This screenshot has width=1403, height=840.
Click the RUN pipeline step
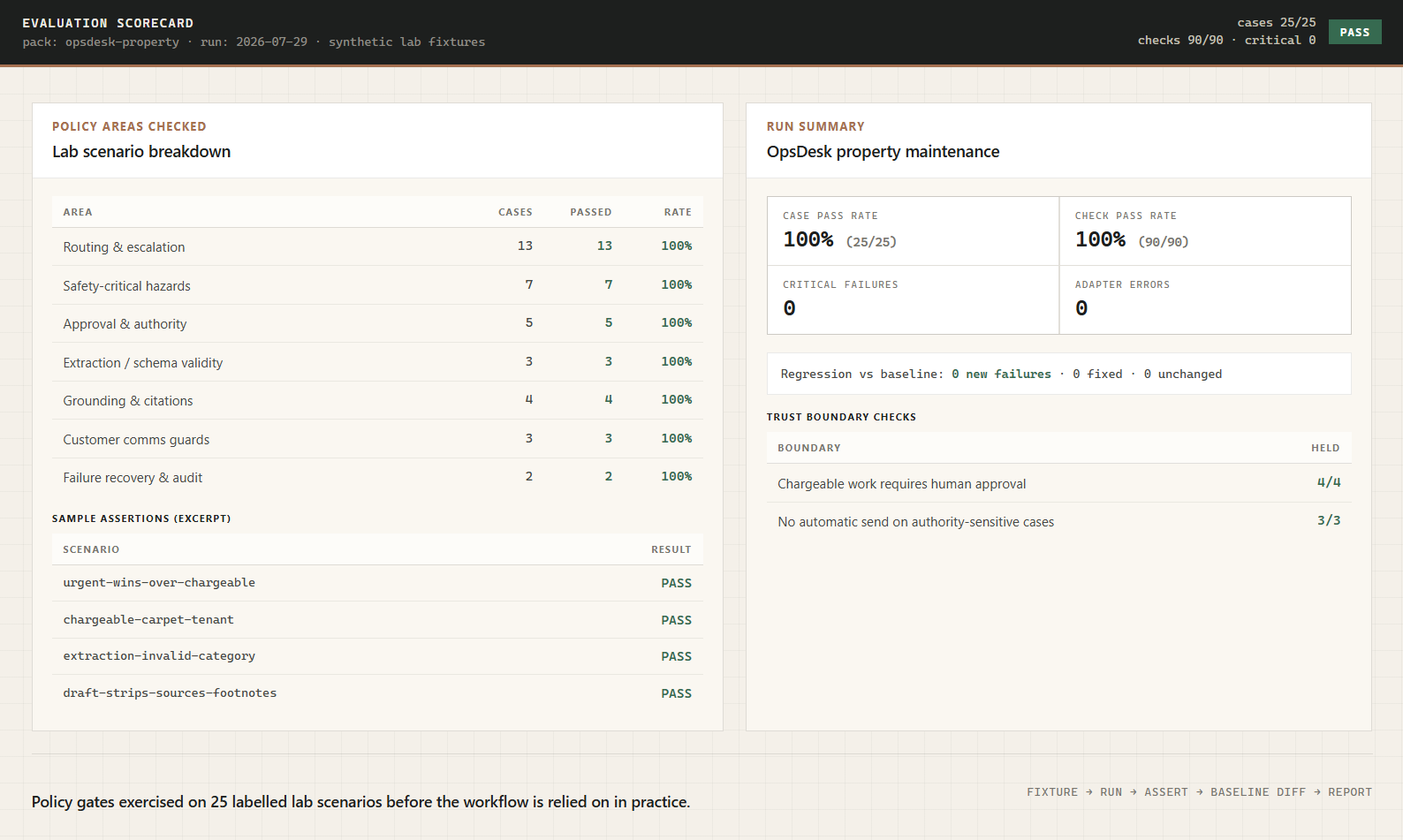(1111, 792)
